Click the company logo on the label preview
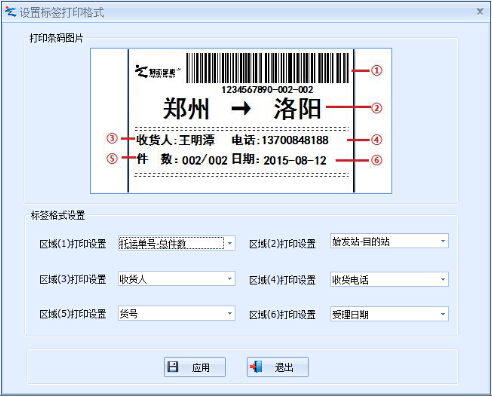 [x=157, y=72]
